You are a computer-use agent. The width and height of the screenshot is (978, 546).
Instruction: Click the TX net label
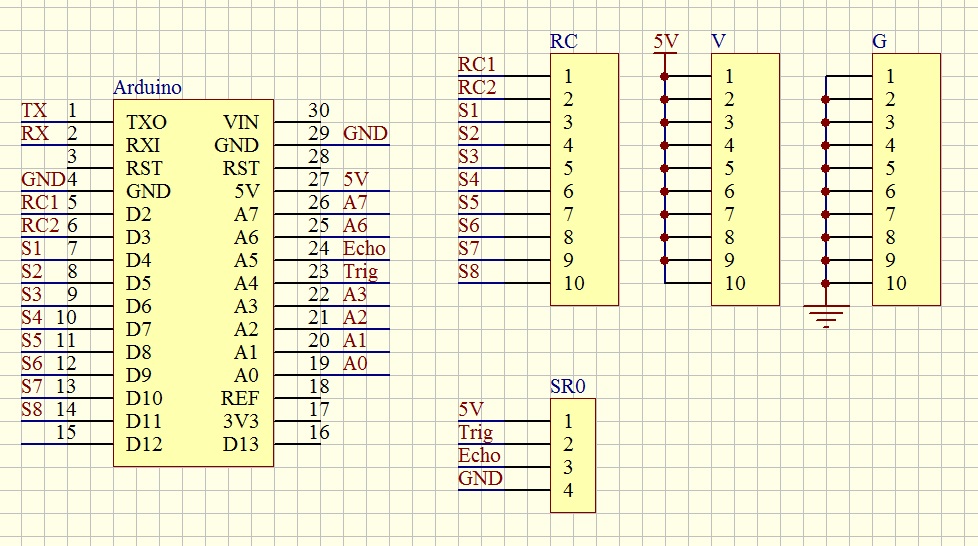coord(34,110)
